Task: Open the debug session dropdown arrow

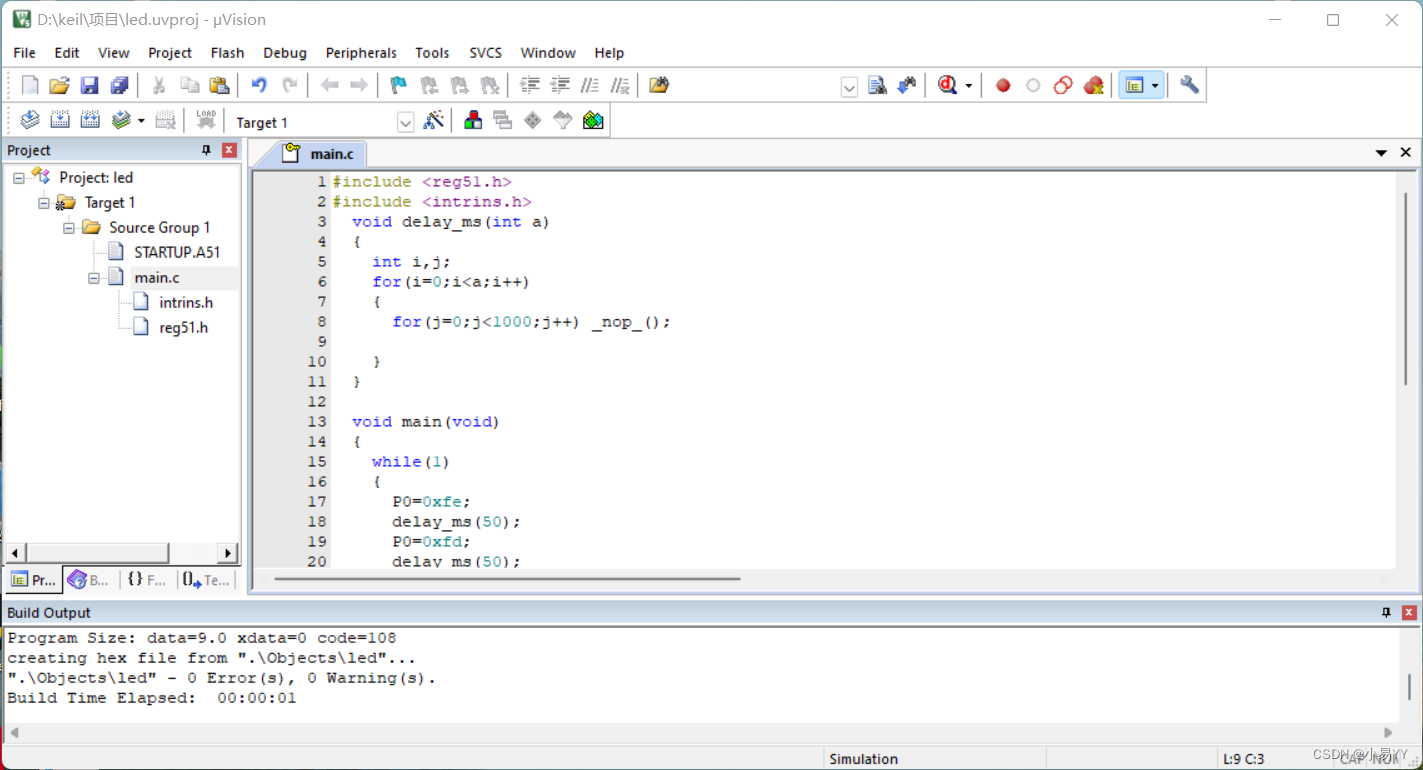Action: (x=969, y=87)
